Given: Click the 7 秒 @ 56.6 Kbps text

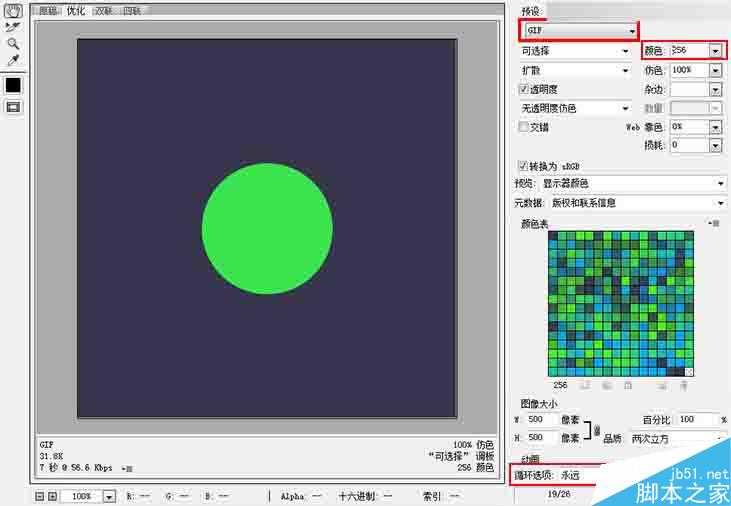Looking at the screenshot, I should click(x=76, y=468).
